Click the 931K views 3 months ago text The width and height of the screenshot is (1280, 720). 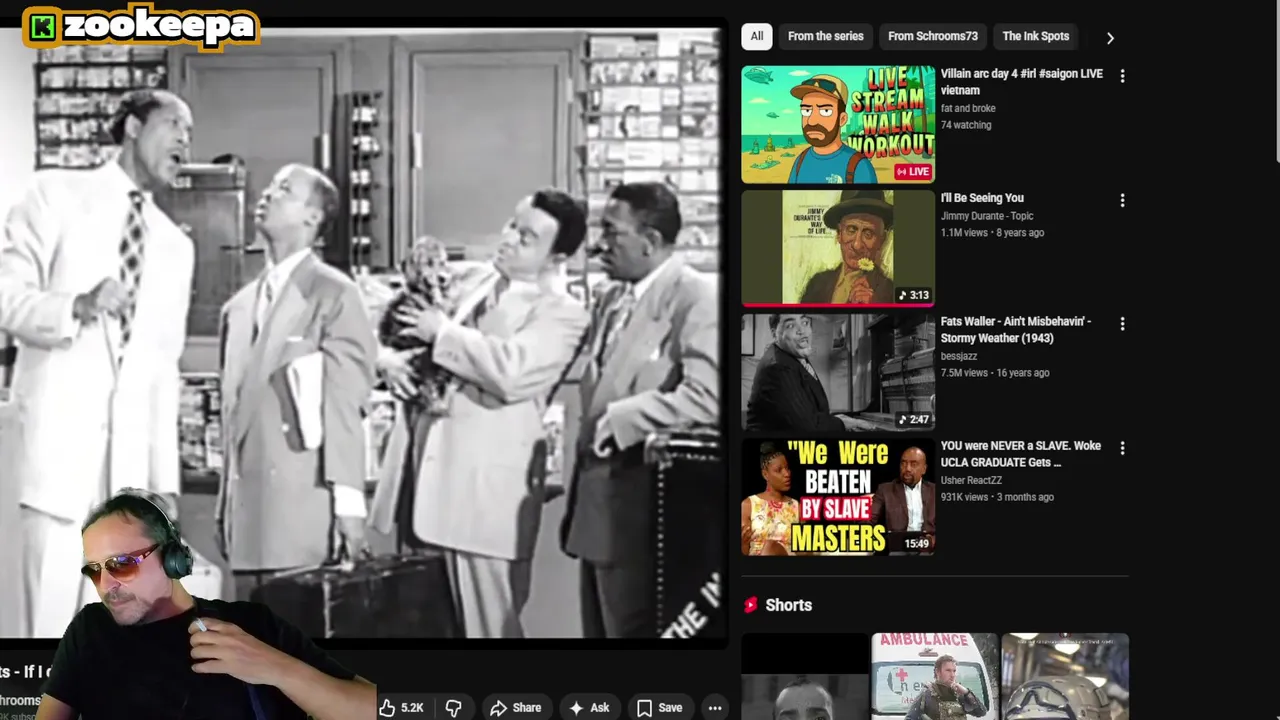click(997, 497)
